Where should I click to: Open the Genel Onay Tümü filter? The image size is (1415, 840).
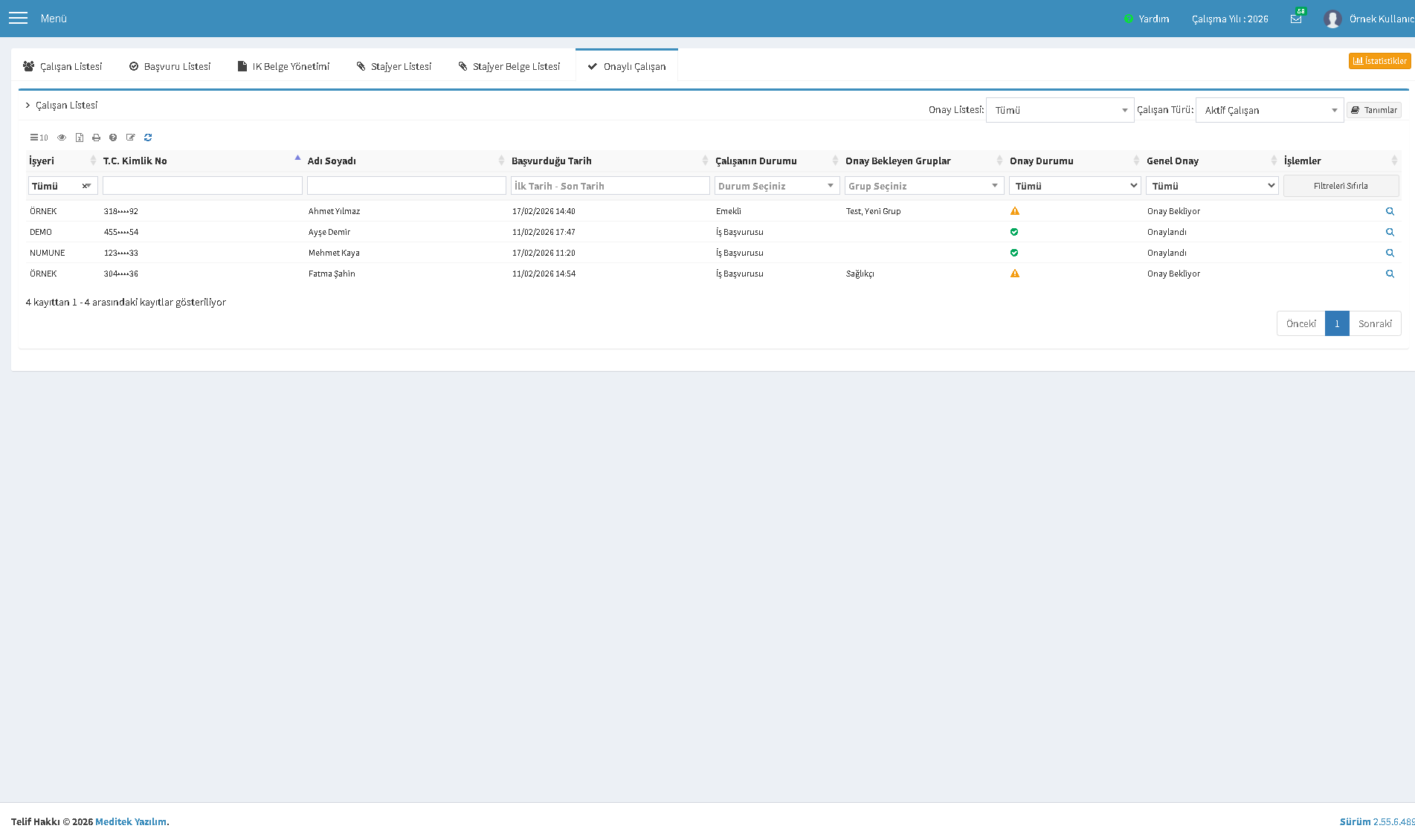click(1212, 186)
